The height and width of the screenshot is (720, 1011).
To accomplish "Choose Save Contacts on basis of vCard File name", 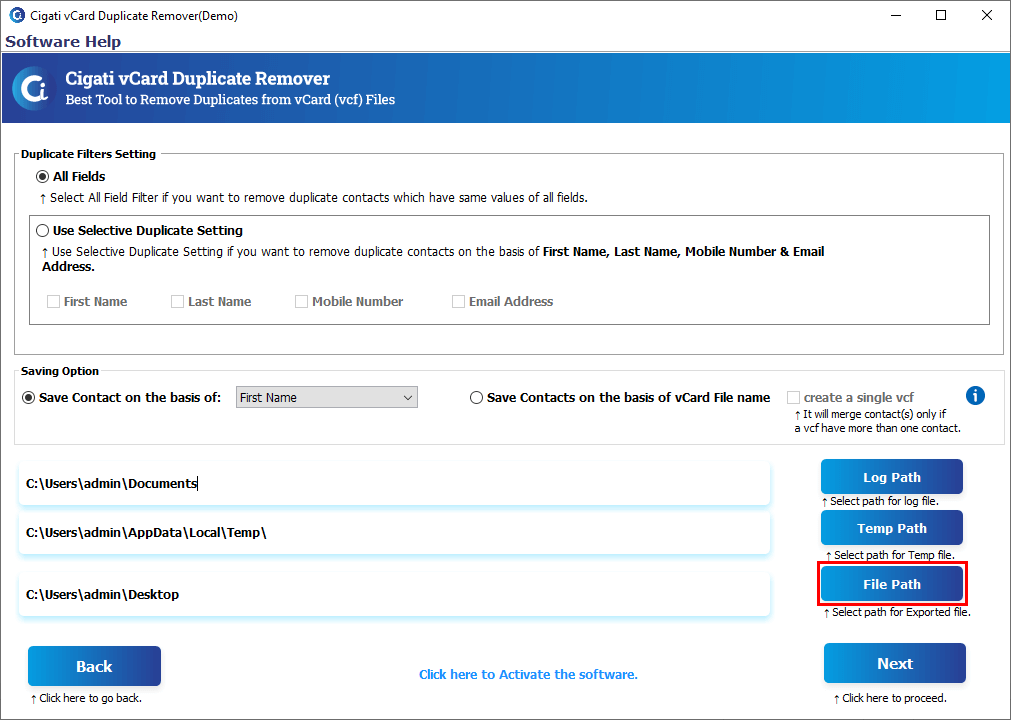I will pos(476,398).
